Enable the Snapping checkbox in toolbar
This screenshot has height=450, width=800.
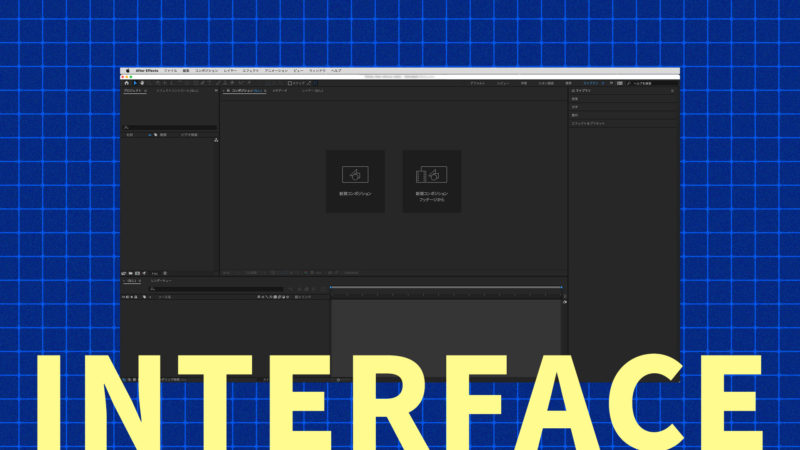[x=290, y=83]
